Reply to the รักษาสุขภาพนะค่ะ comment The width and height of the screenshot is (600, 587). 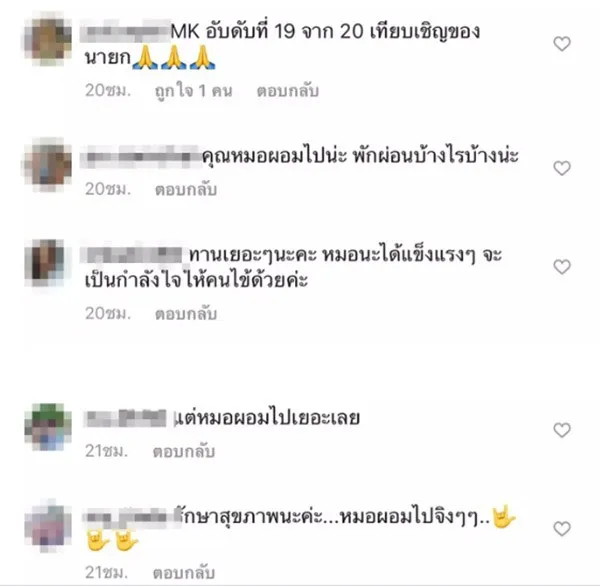184,572
